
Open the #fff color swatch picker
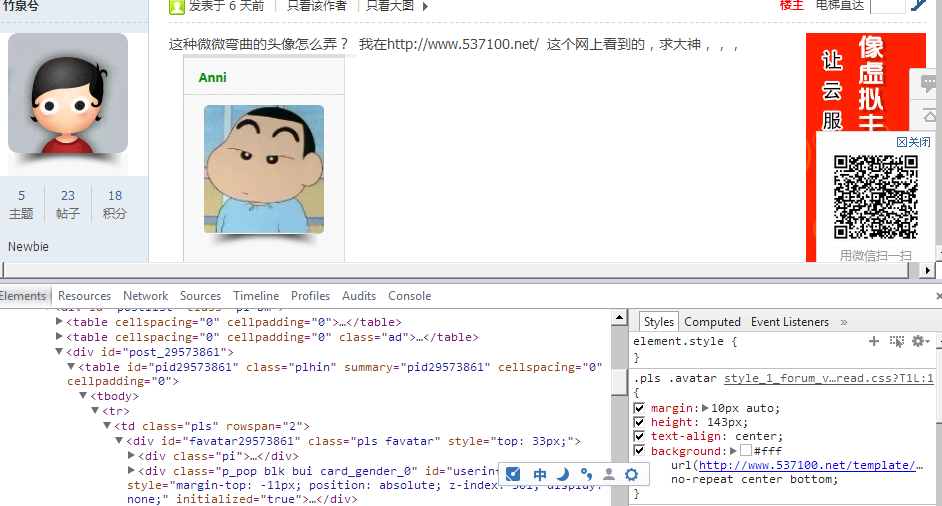tap(746, 451)
